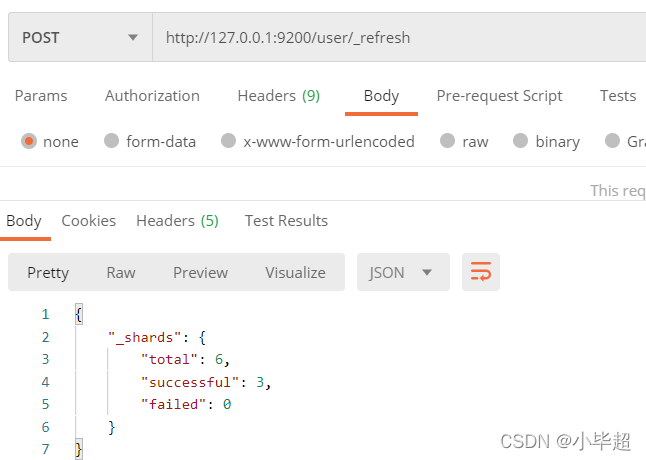Show the Test Results tab
The width and height of the screenshot is (646, 460).
pyautogui.click(x=286, y=221)
